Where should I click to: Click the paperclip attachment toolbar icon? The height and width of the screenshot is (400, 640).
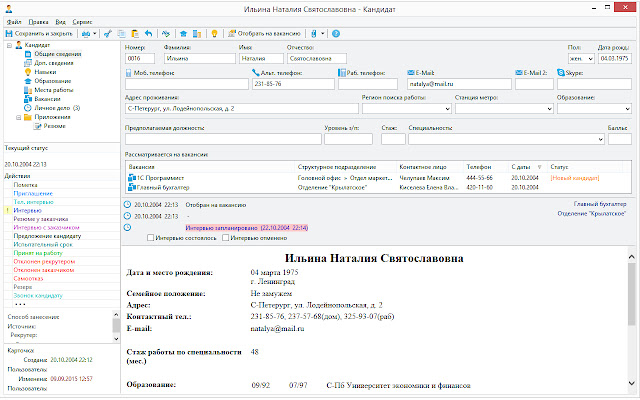pos(315,33)
